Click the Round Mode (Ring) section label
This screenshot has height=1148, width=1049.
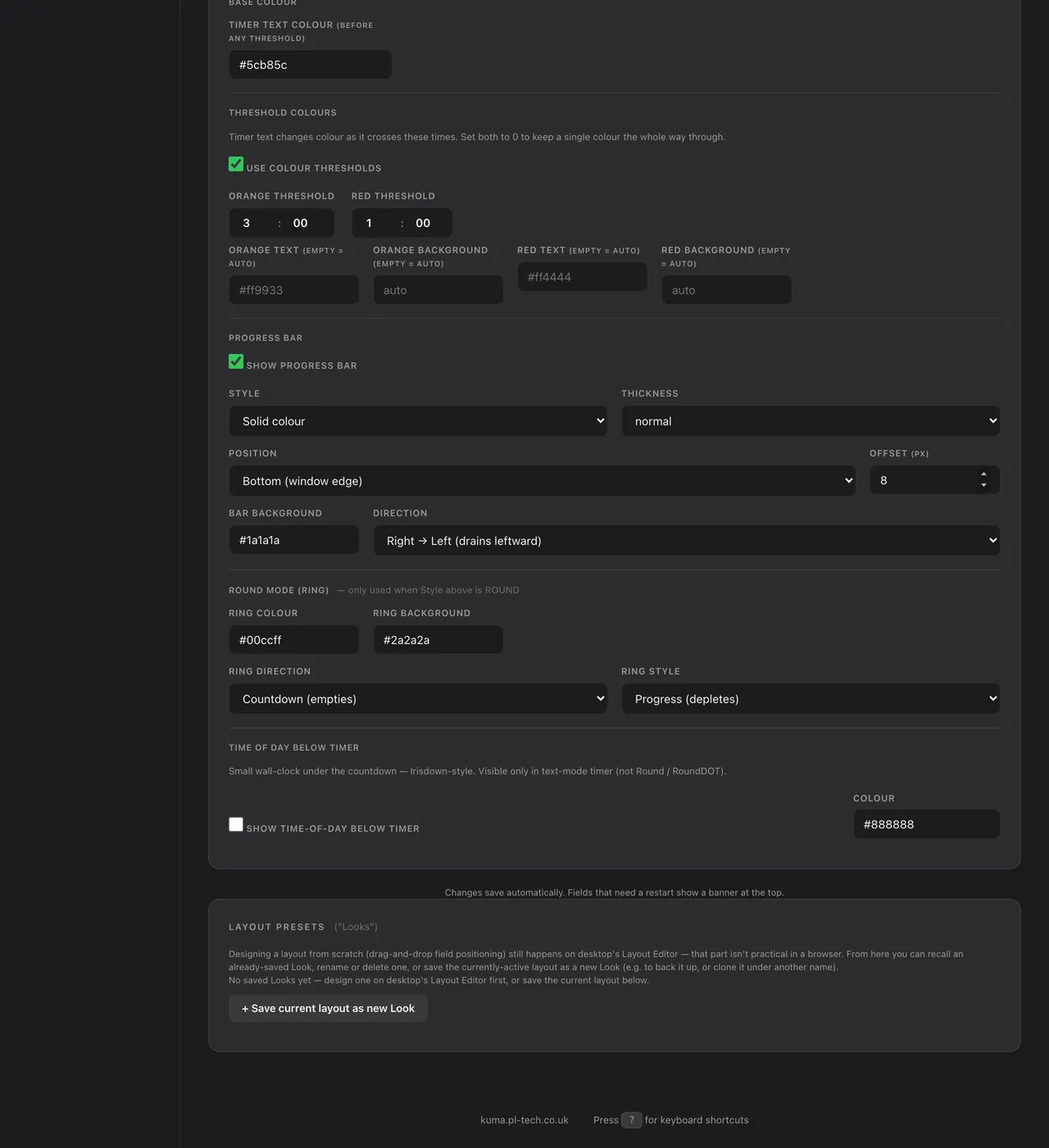click(x=279, y=590)
